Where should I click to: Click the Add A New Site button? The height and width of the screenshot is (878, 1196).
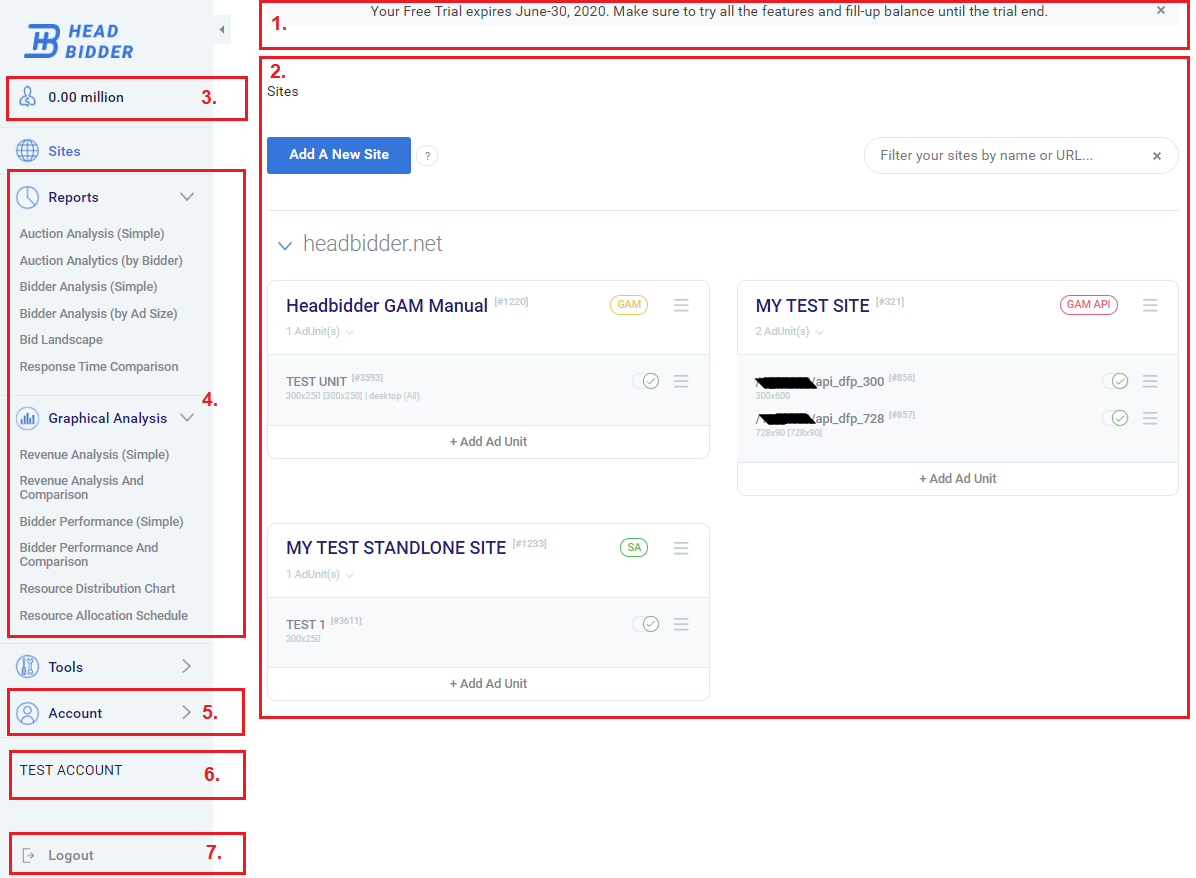point(339,155)
